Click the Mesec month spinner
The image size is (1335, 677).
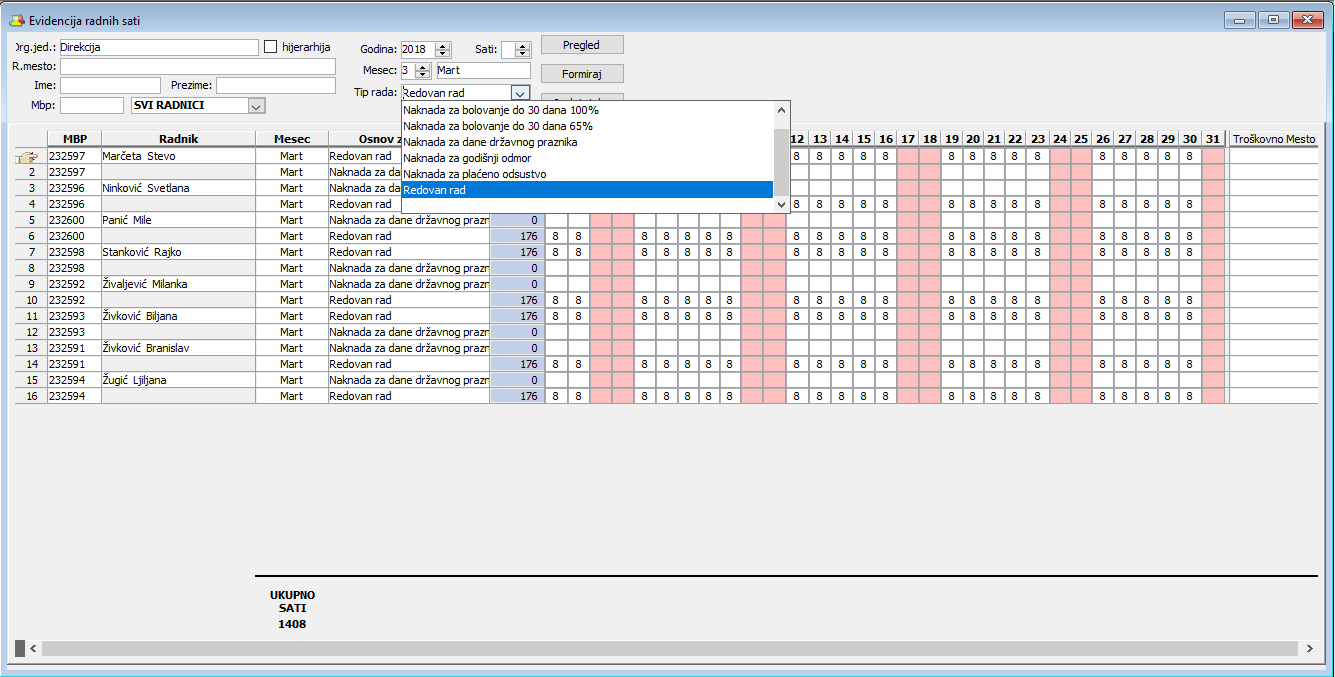423,71
